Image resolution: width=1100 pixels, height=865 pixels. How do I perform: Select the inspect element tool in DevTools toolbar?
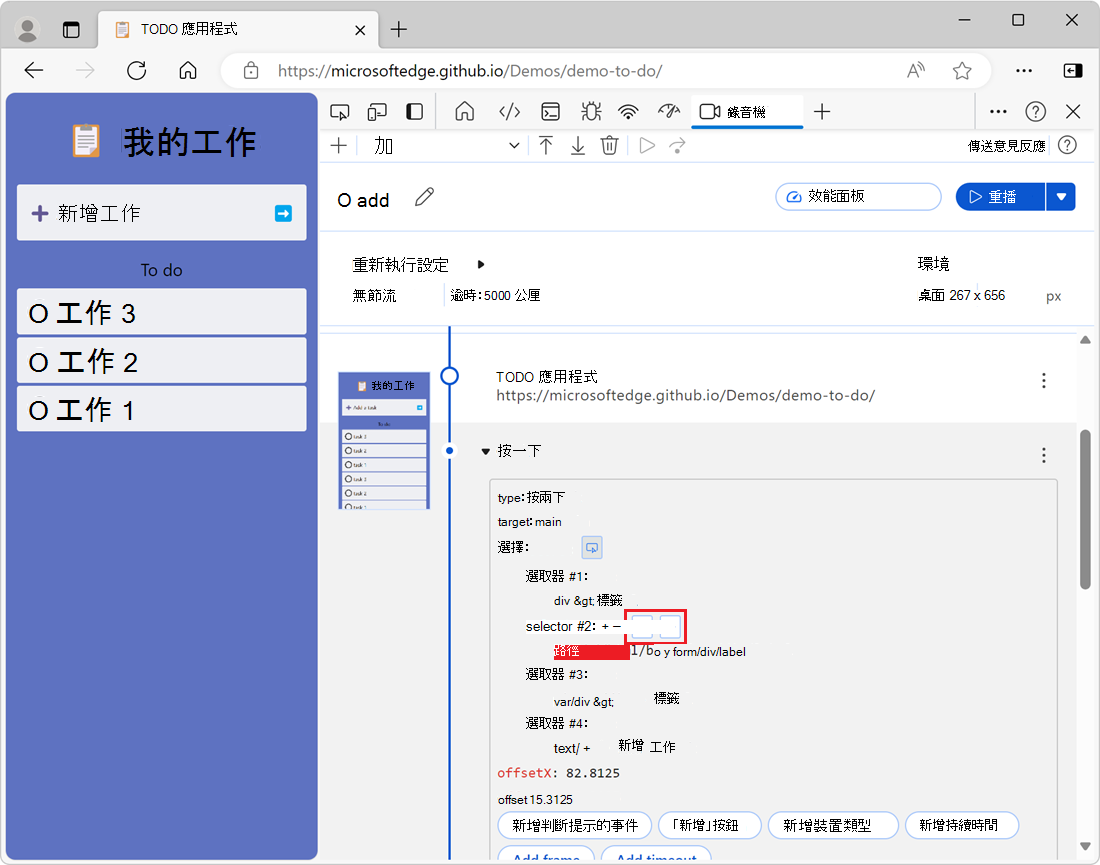[340, 111]
